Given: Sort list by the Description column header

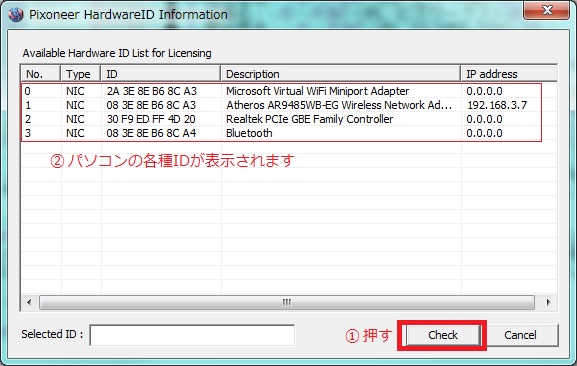Looking at the screenshot, I should [x=341, y=74].
